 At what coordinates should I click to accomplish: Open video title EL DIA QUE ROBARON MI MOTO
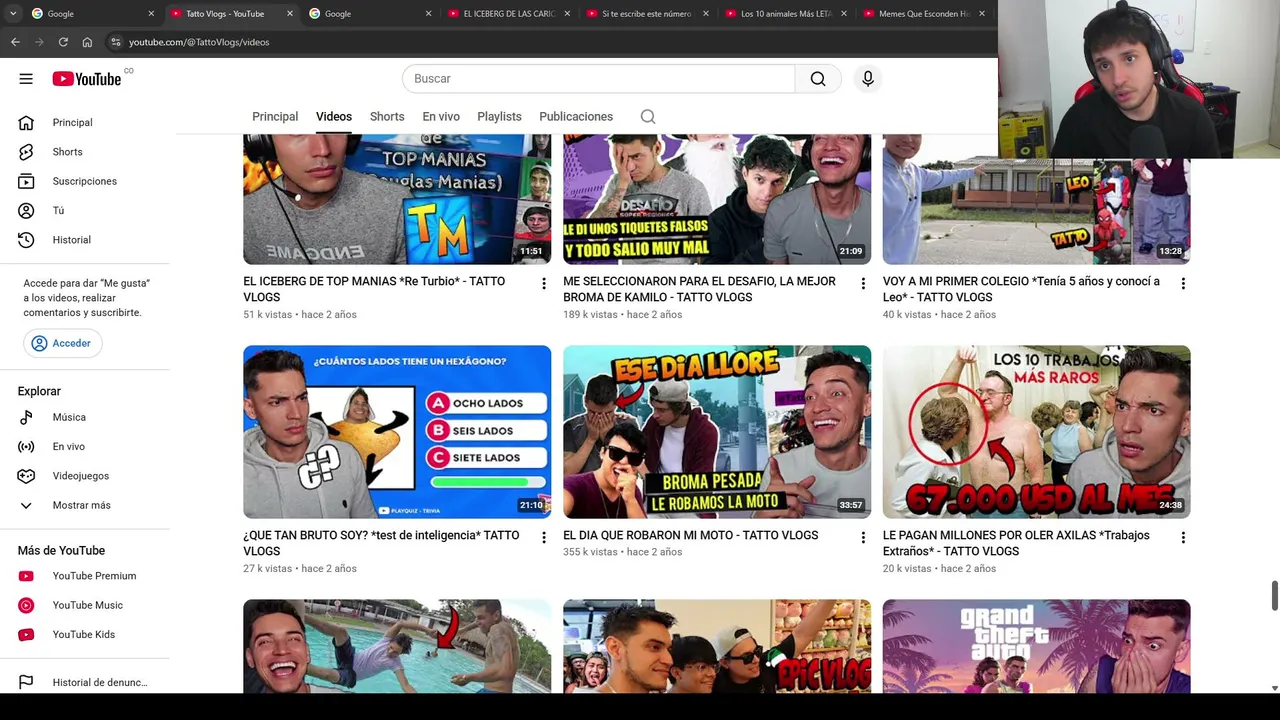(x=691, y=536)
